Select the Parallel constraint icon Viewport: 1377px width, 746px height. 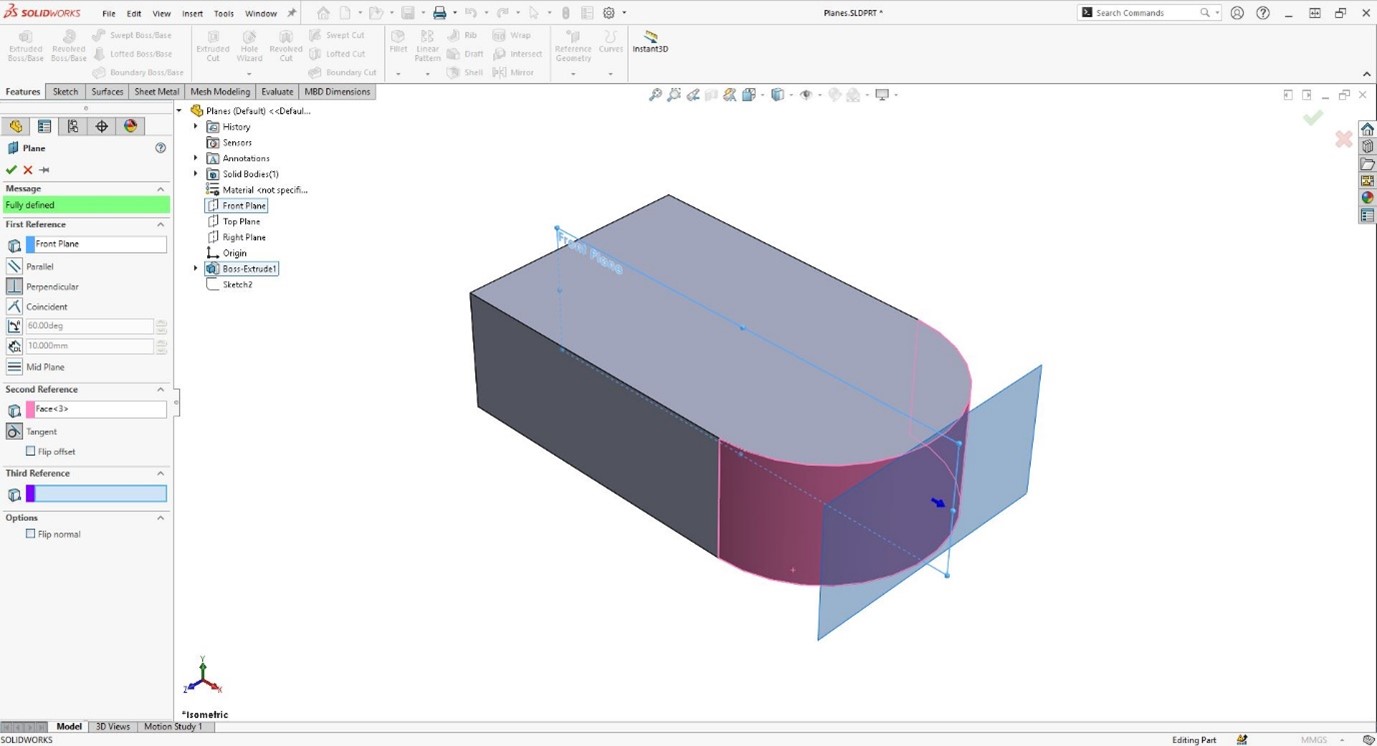14,267
